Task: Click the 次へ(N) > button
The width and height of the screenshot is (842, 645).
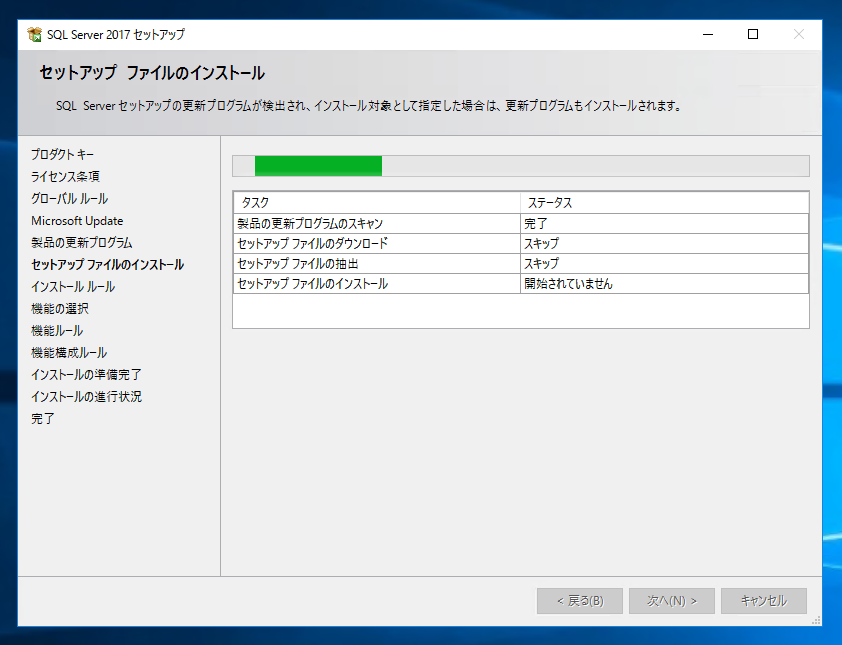Action: click(672, 600)
